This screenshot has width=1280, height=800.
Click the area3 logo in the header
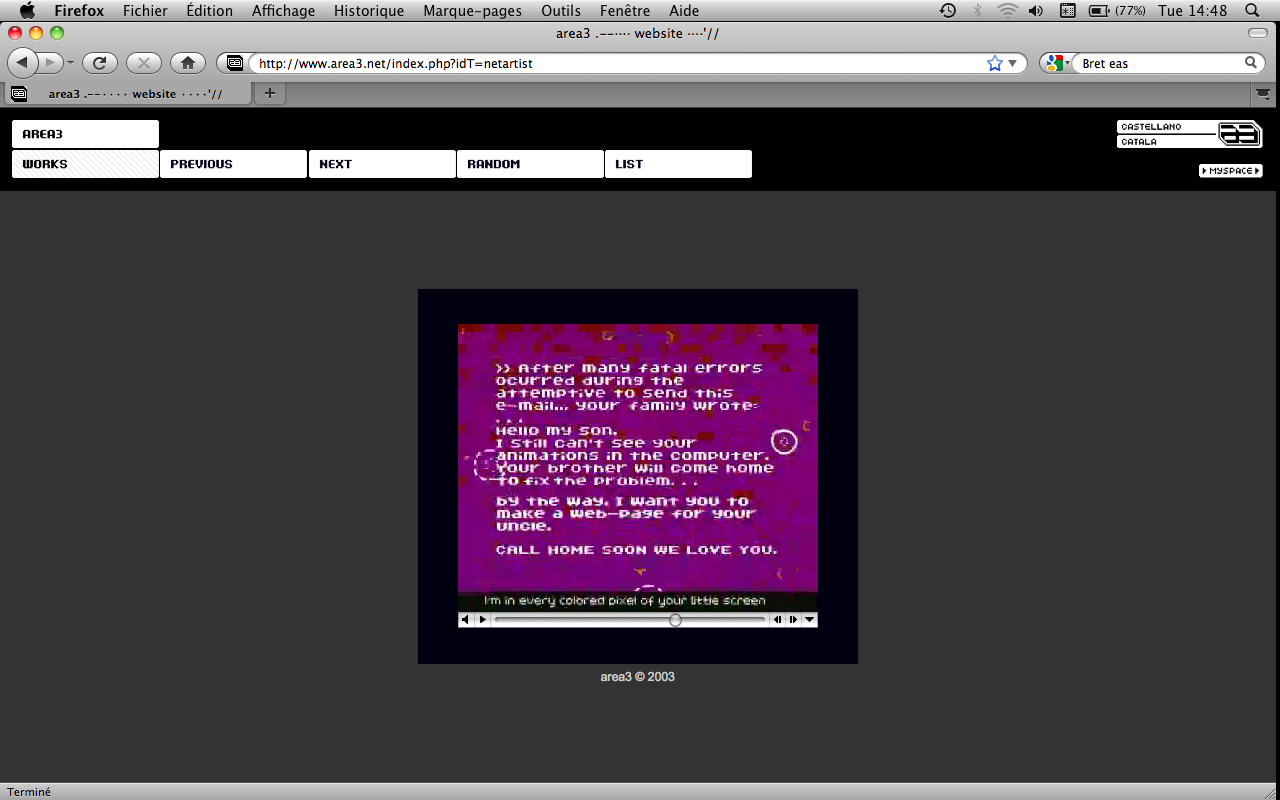pyautogui.click(x=1240, y=134)
